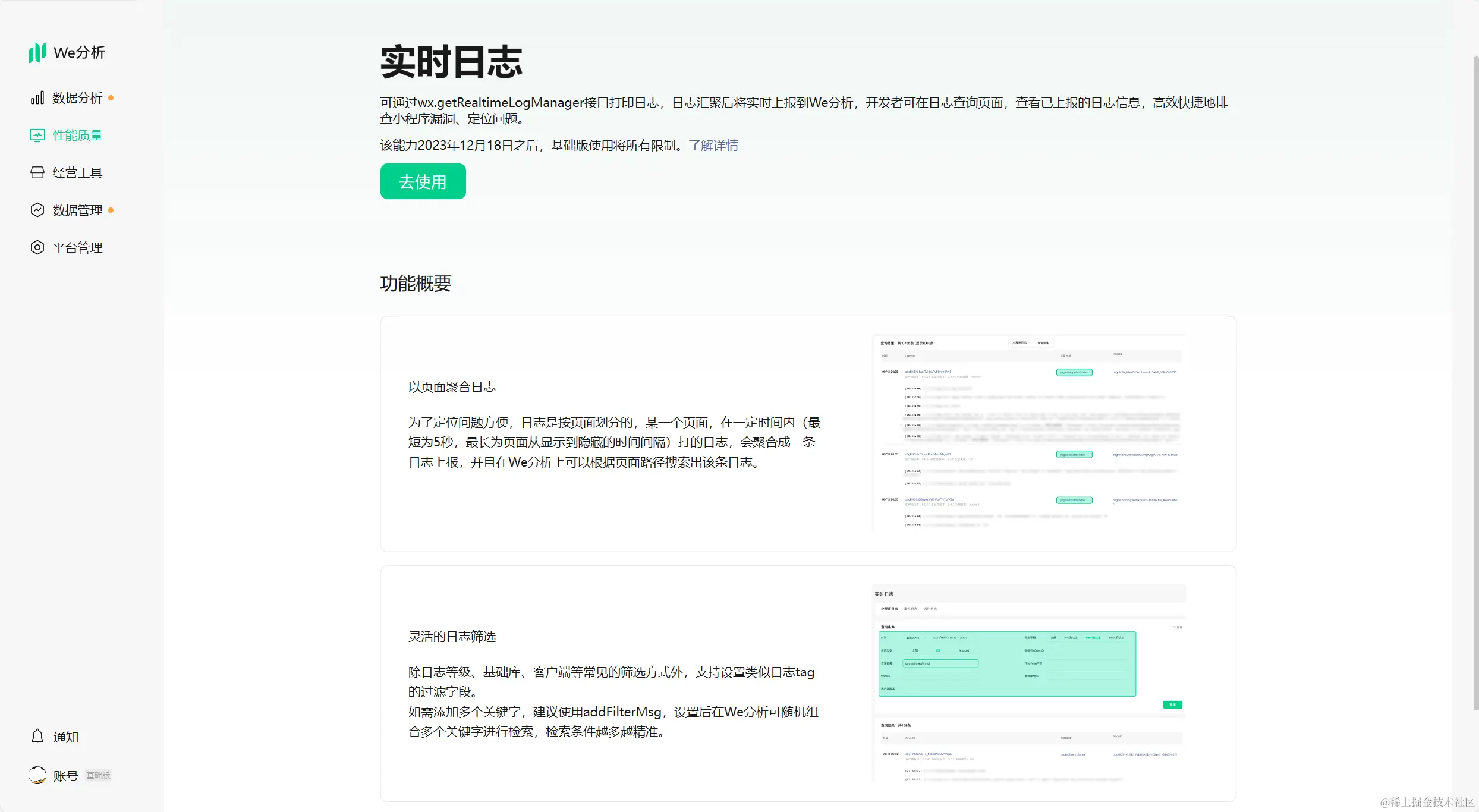Open the 以页面聚合日志 preview screenshot
Image resolution: width=1479 pixels, height=812 pixels.
point(1029,433)
